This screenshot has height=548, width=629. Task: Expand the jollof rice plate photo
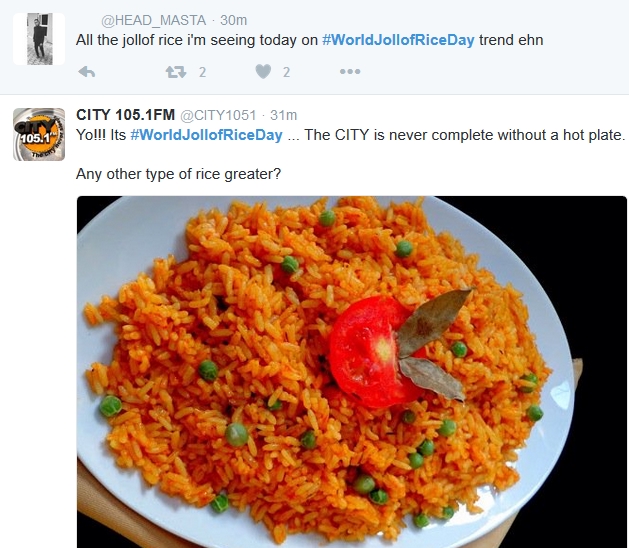[351, 372]
